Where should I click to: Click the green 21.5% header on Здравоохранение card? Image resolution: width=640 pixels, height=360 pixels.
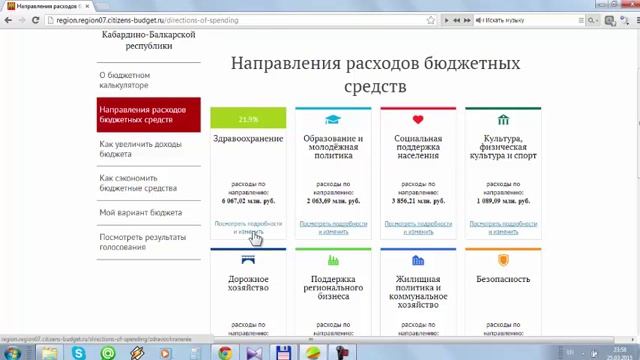pyautogui.click(x=248, y=118)
